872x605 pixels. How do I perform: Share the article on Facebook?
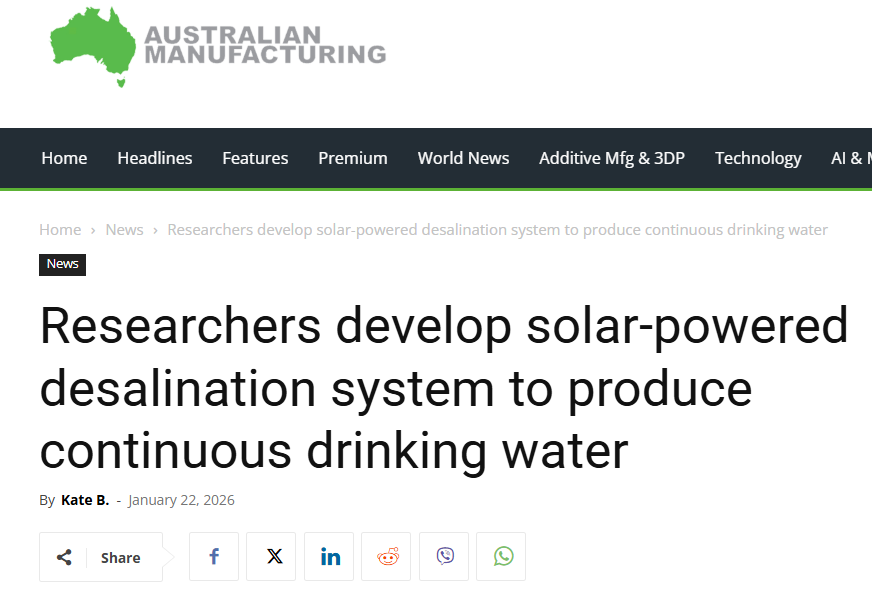(213, 556)
